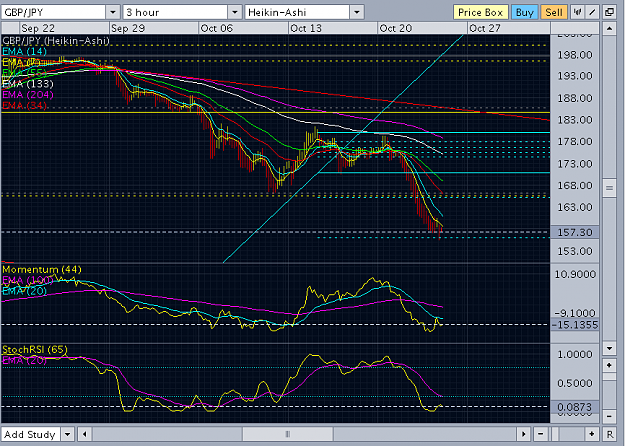Click the vertical scrollbar down arrow
Image resolution: width=625 pixels, height=446 pixels.
tap(609, 348)
